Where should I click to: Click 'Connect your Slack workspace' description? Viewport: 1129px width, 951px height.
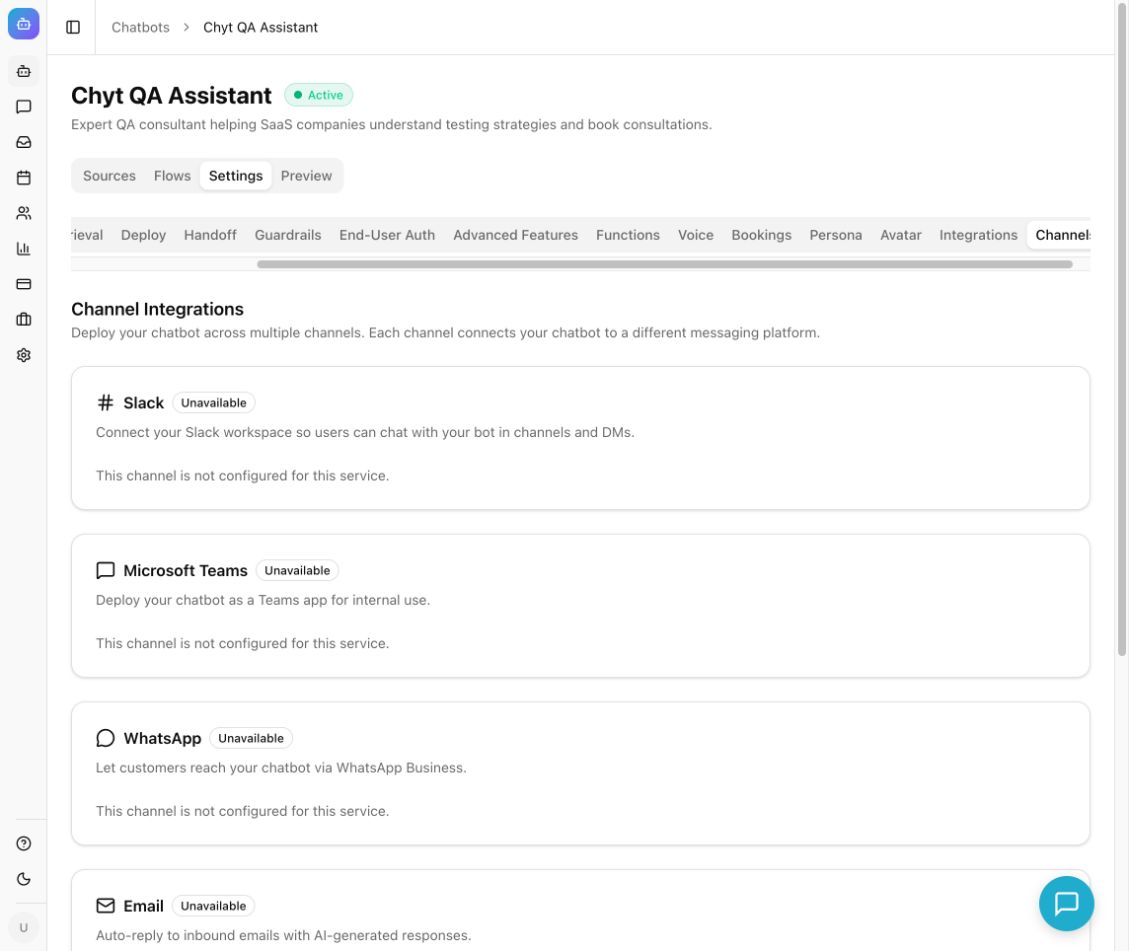tap(365, 432)
